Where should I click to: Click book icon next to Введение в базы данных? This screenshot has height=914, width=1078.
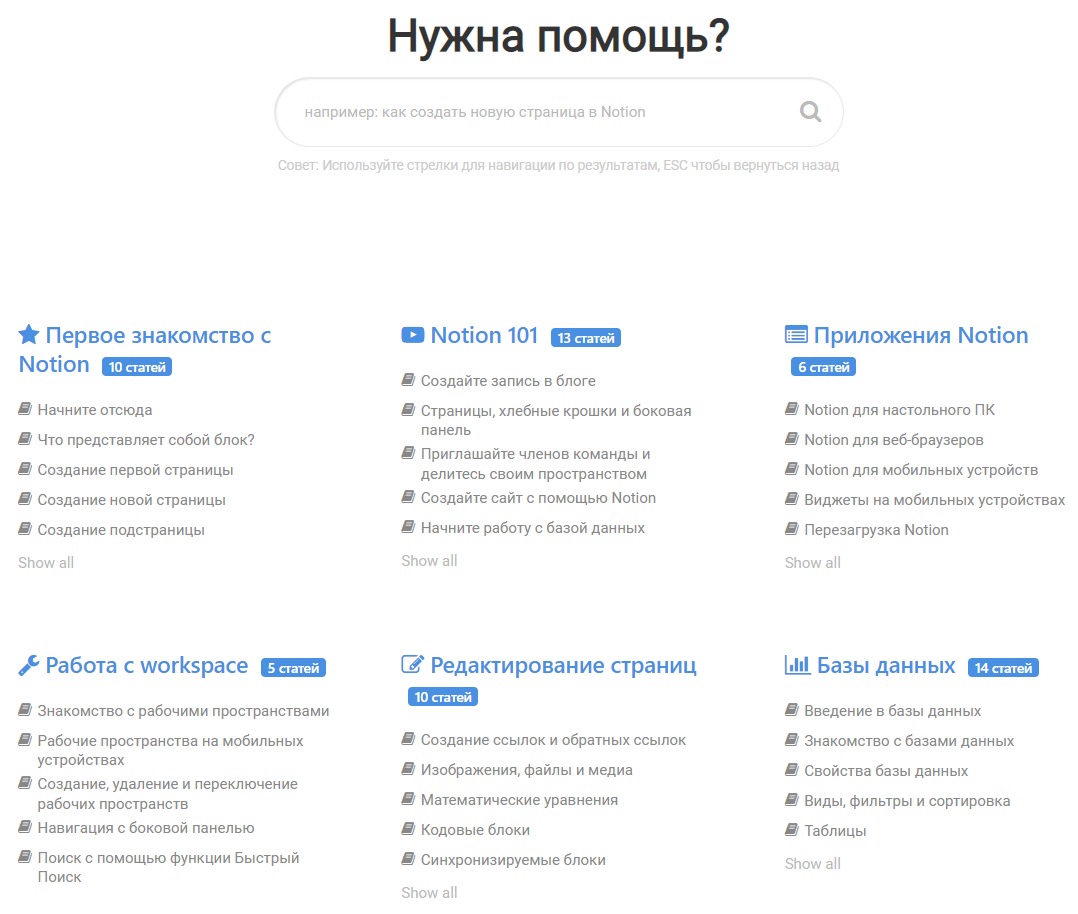coord(792,710)
